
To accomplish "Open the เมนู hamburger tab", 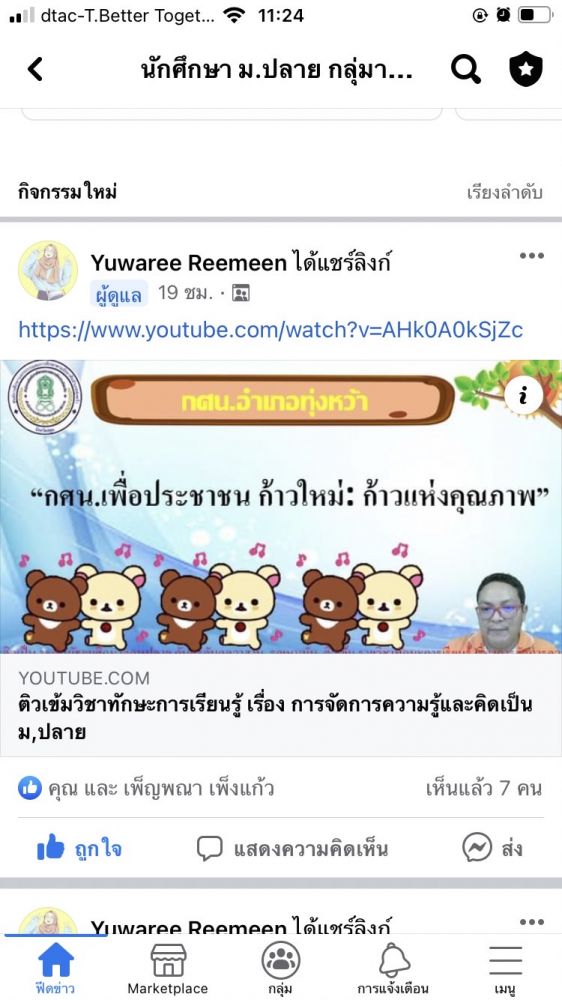I will tap(506, 969).
